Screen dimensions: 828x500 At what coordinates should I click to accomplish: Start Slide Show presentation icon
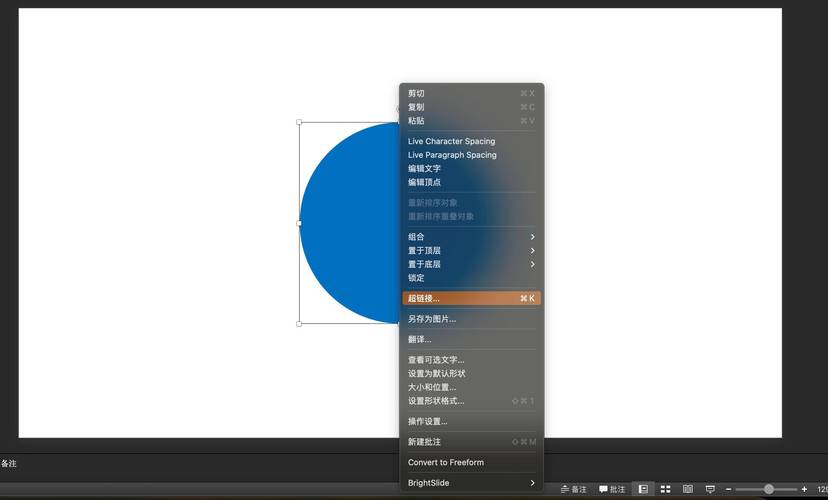point(710,489)
